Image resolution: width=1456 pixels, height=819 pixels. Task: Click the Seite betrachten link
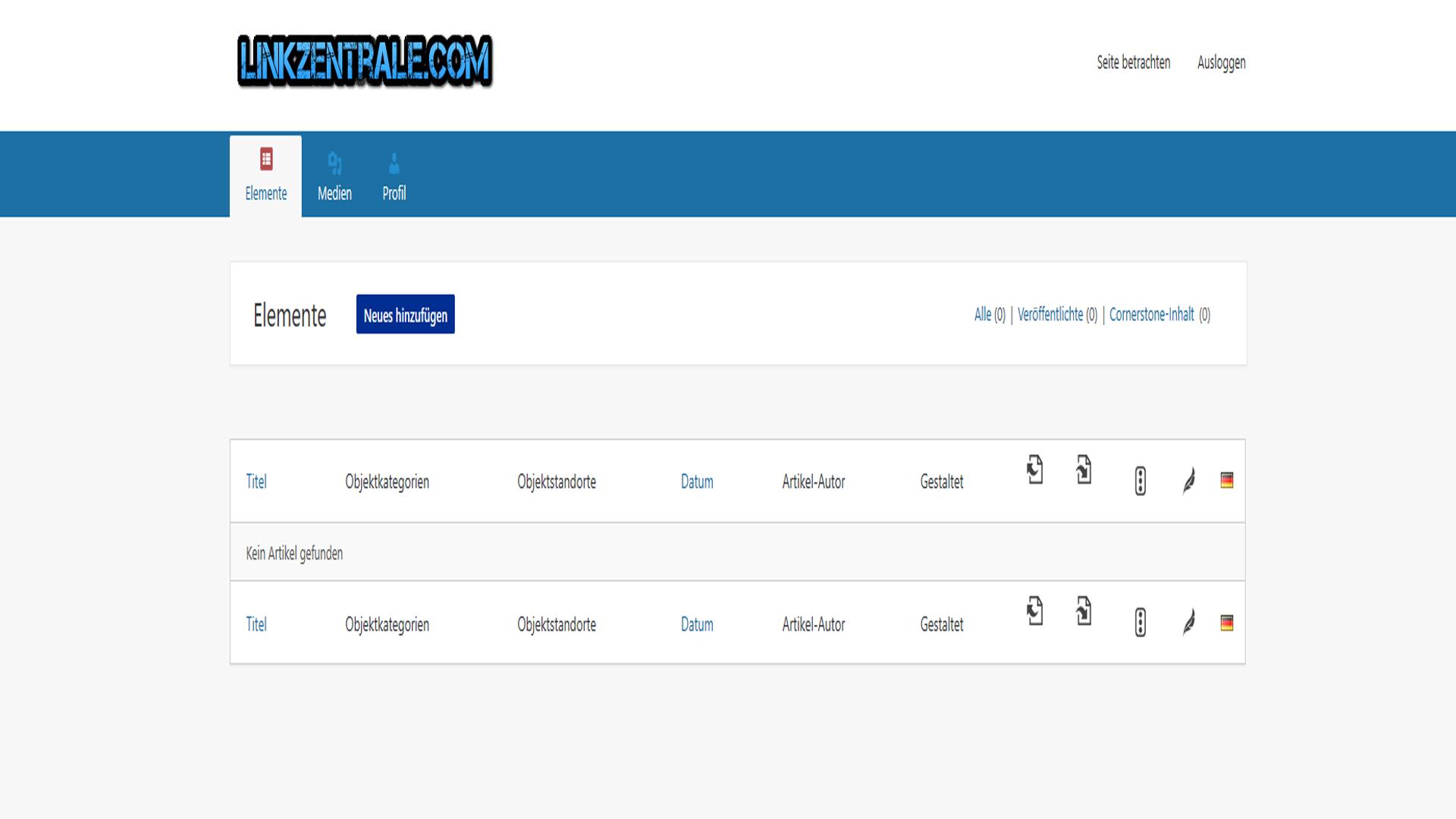(1133, 62)
